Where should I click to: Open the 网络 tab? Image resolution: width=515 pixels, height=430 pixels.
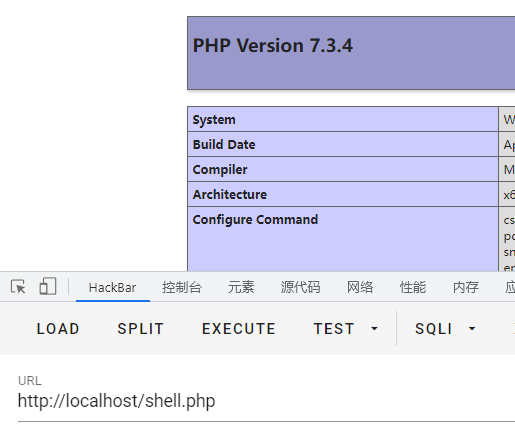pos(360,287)
